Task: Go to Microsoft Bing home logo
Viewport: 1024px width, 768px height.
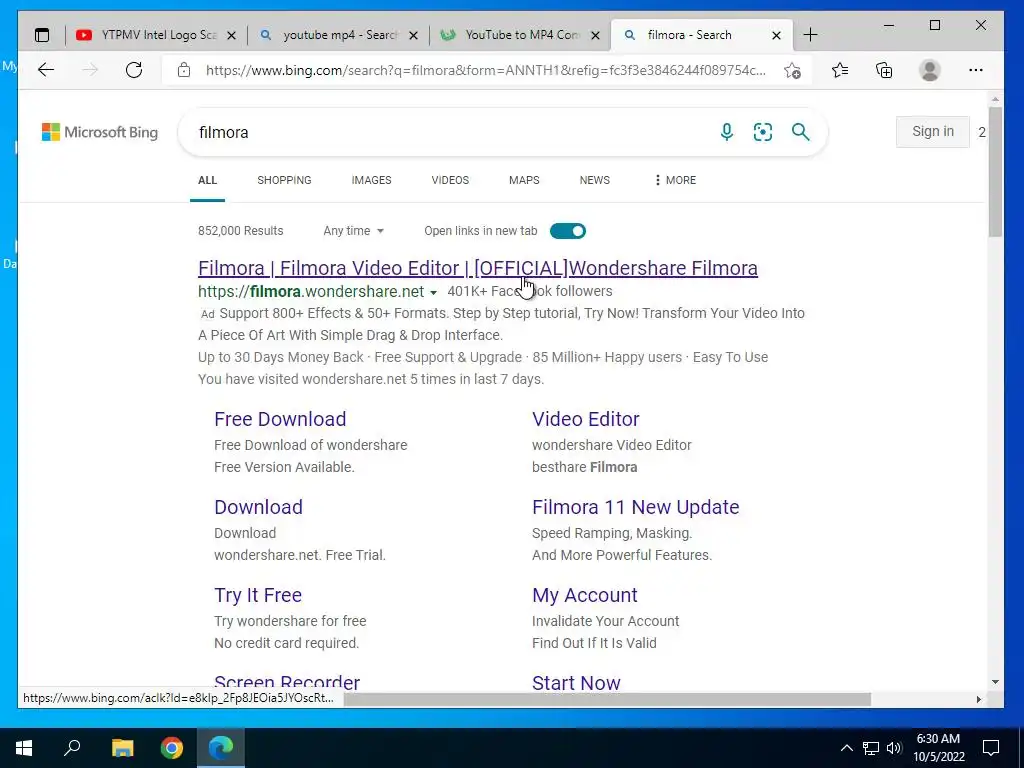Action: 100,132
